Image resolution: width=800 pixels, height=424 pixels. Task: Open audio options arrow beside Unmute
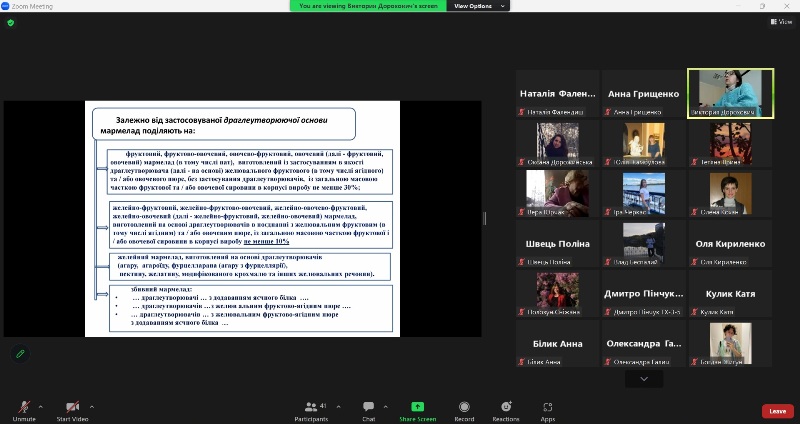tap(40, 406)
